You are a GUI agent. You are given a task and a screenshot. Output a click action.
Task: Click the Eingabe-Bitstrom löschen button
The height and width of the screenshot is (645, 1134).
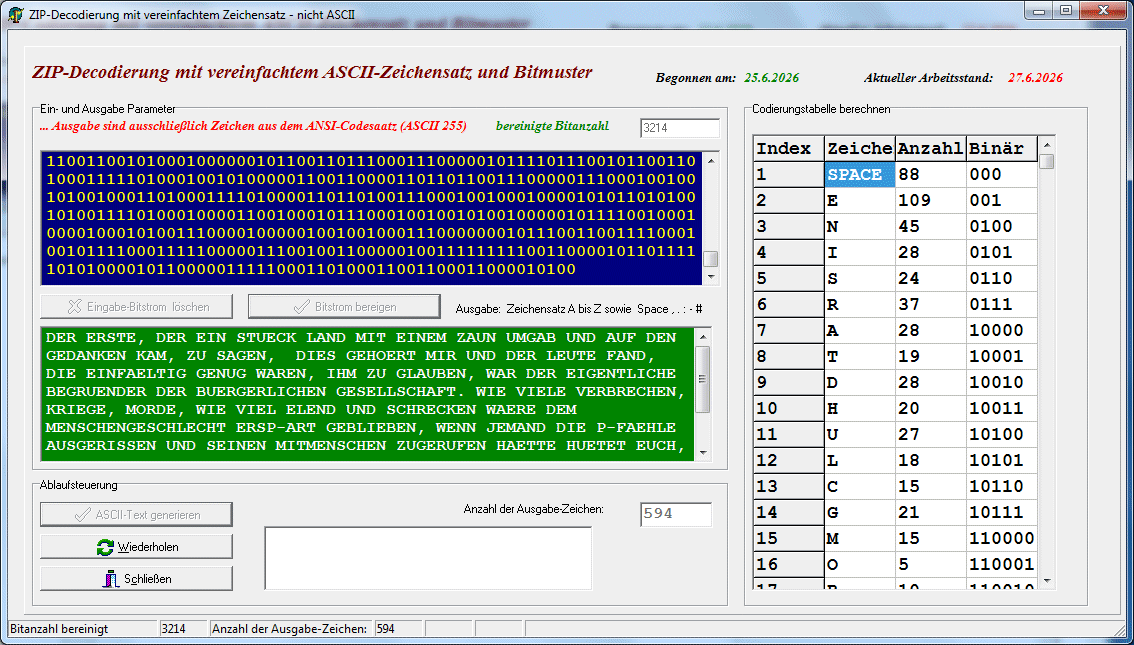(x=137, y=307)
